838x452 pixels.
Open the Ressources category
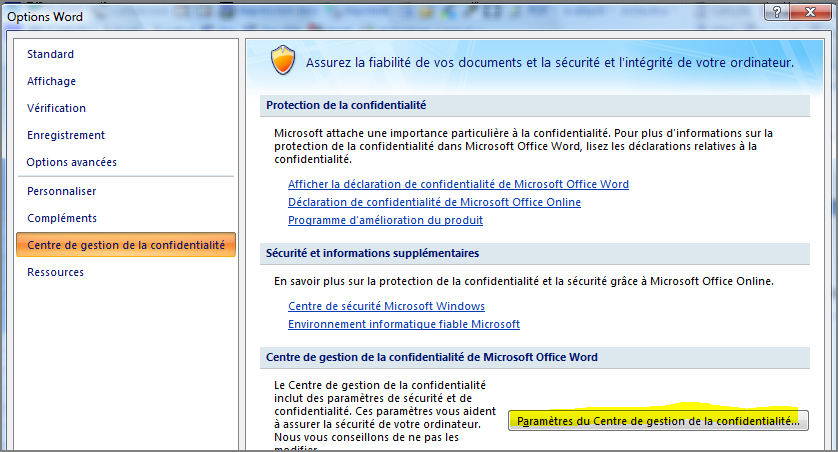click(x=56, y=272)
